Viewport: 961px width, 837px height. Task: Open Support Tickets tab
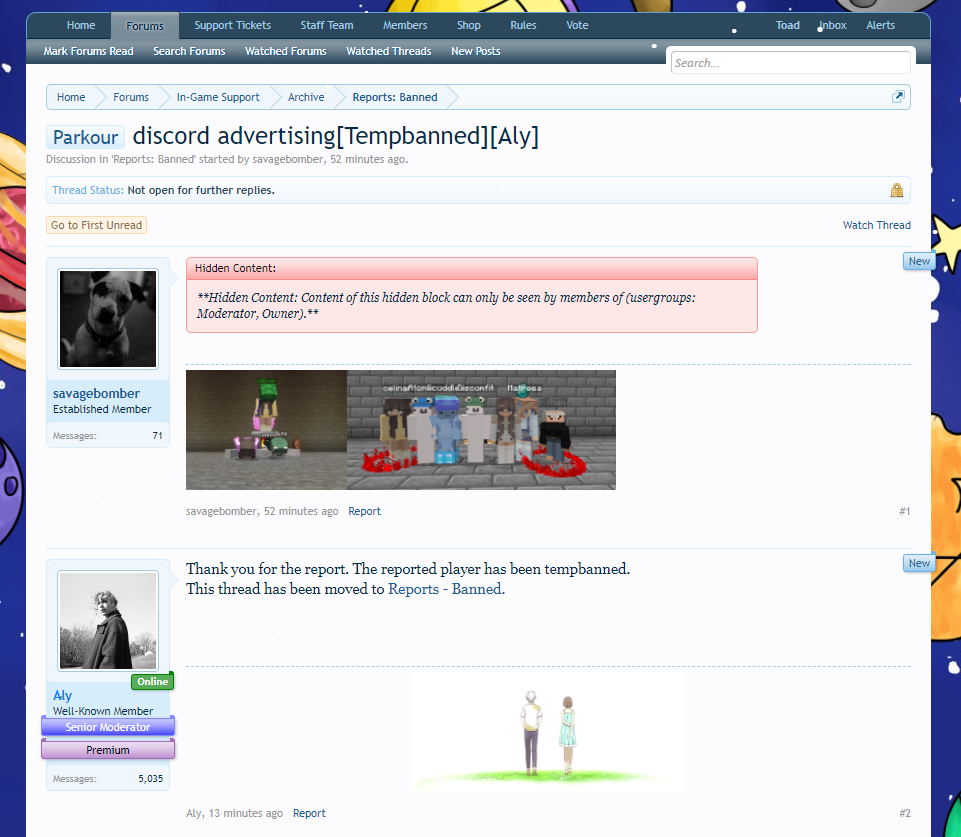point(233,25)
